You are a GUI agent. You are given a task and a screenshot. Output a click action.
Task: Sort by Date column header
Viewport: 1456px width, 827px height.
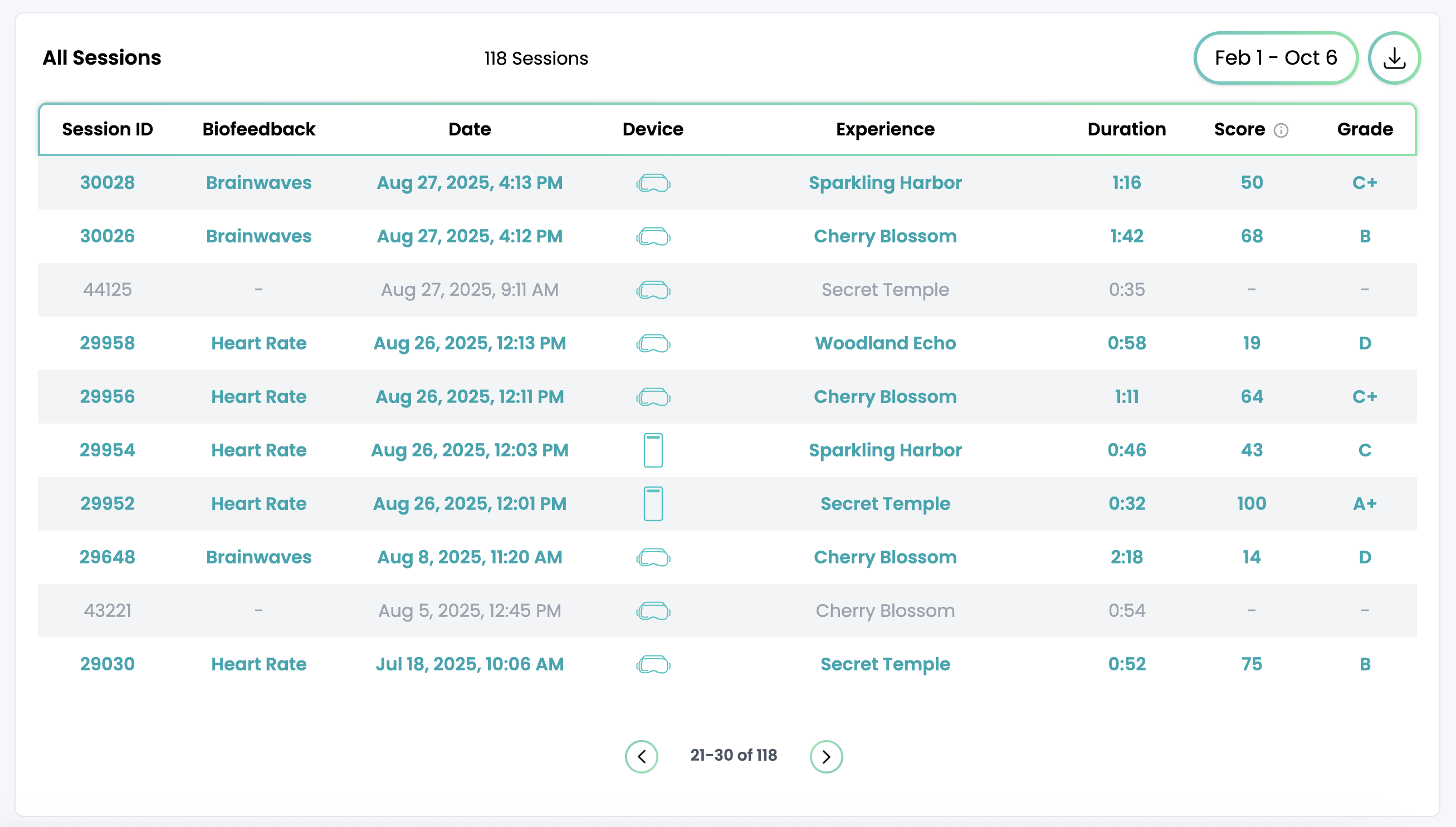470,129
